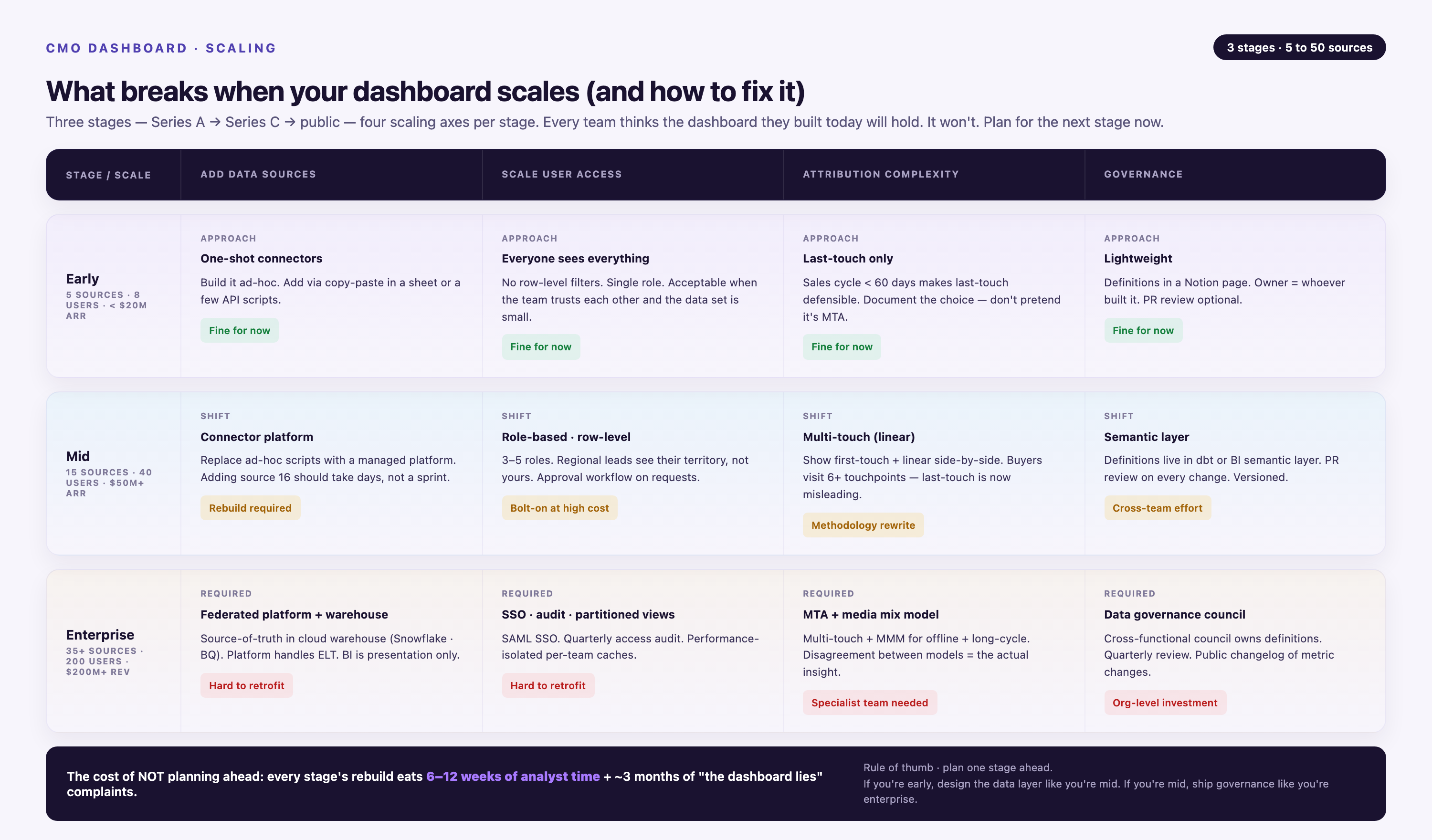Click the '3 stages · 5 to 50 sources' badge
Screen dimensions: 1432x840
[1299, 48]
